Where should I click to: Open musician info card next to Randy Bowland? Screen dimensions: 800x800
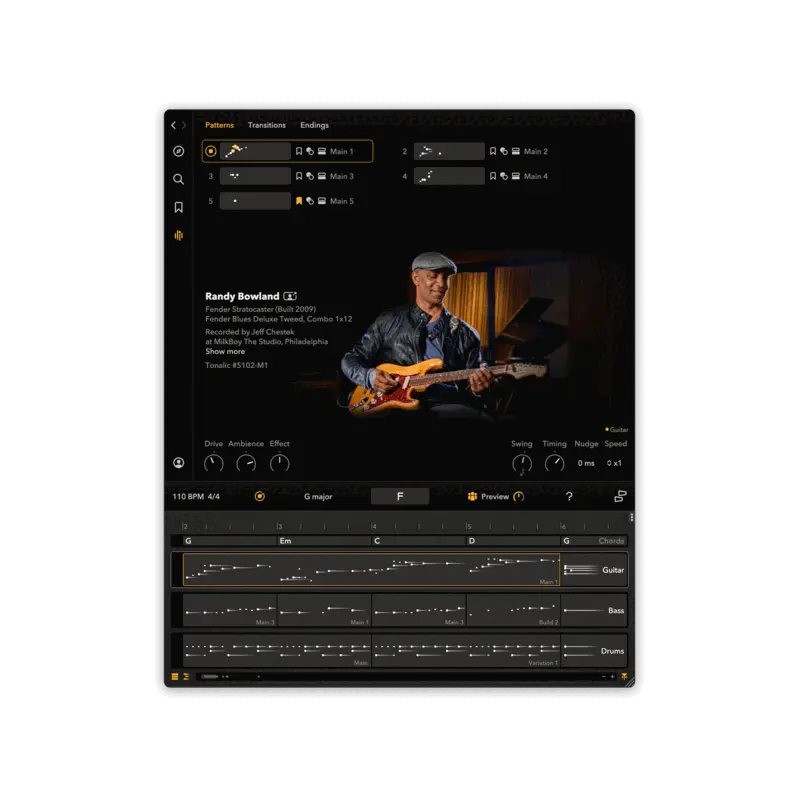tap(290, 296)
